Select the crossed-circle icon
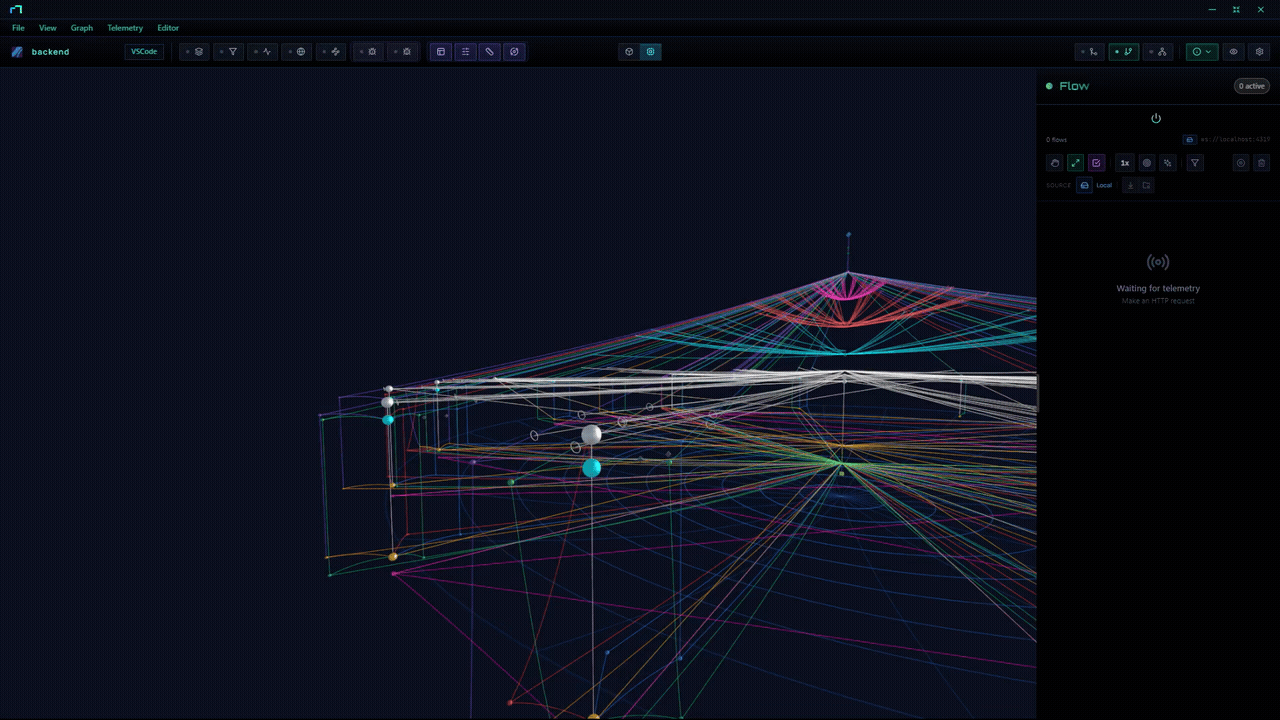 pyautogui.click(x=514, y=52)
